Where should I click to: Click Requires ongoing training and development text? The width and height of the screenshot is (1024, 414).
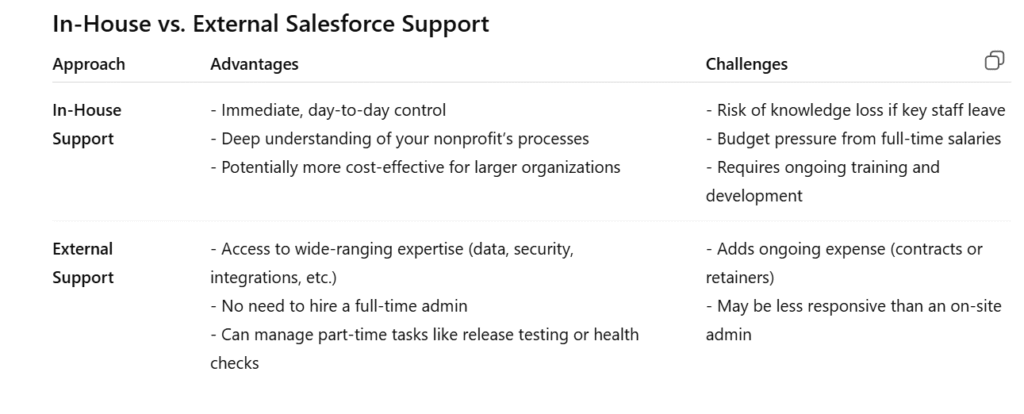tap(823, 182)
